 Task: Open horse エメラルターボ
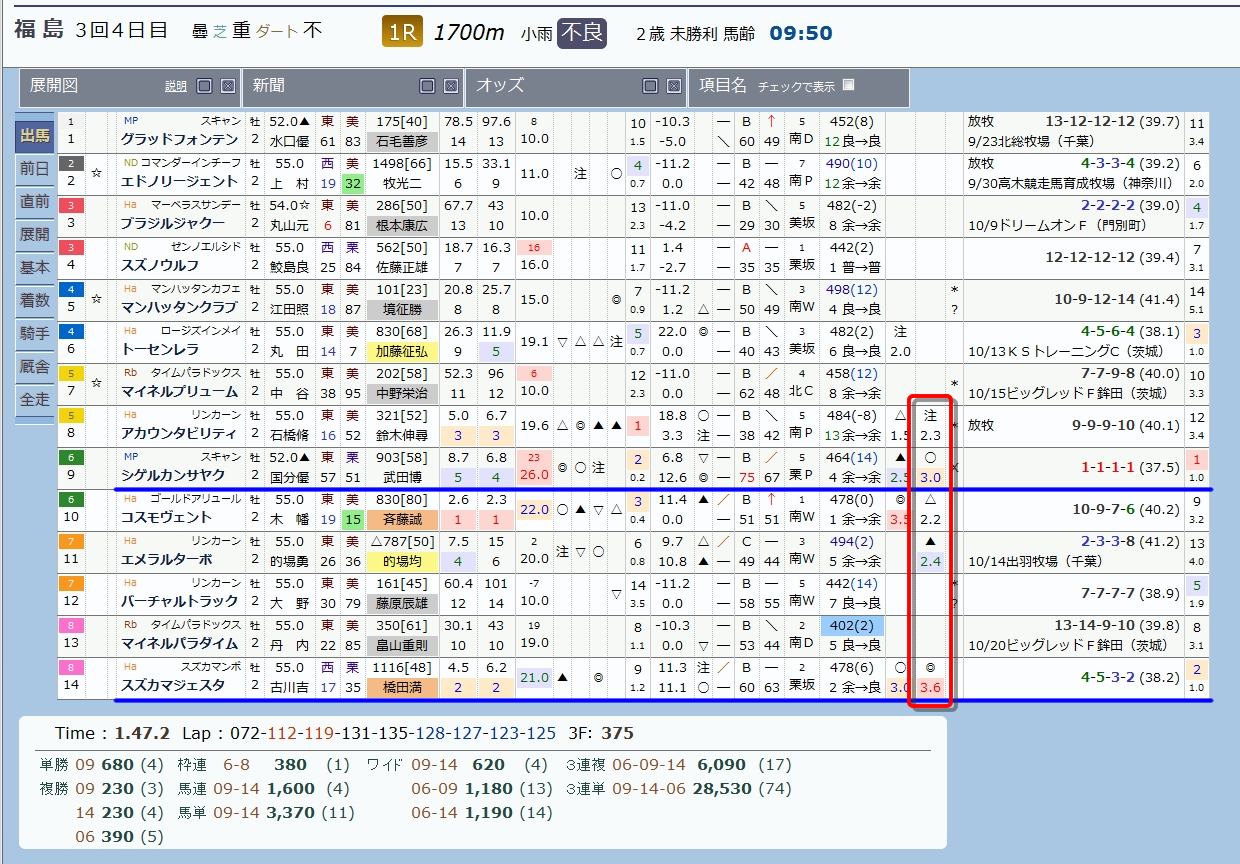(x=166, y=560)
